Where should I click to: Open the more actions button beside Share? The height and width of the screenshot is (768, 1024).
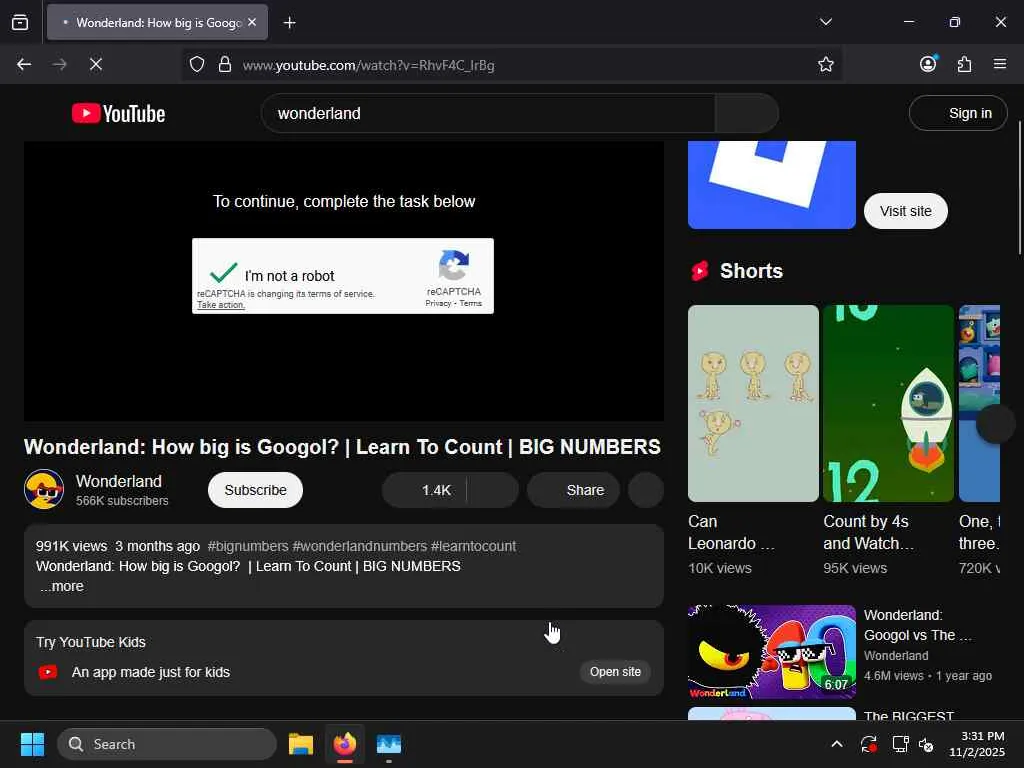coord(646,490)
